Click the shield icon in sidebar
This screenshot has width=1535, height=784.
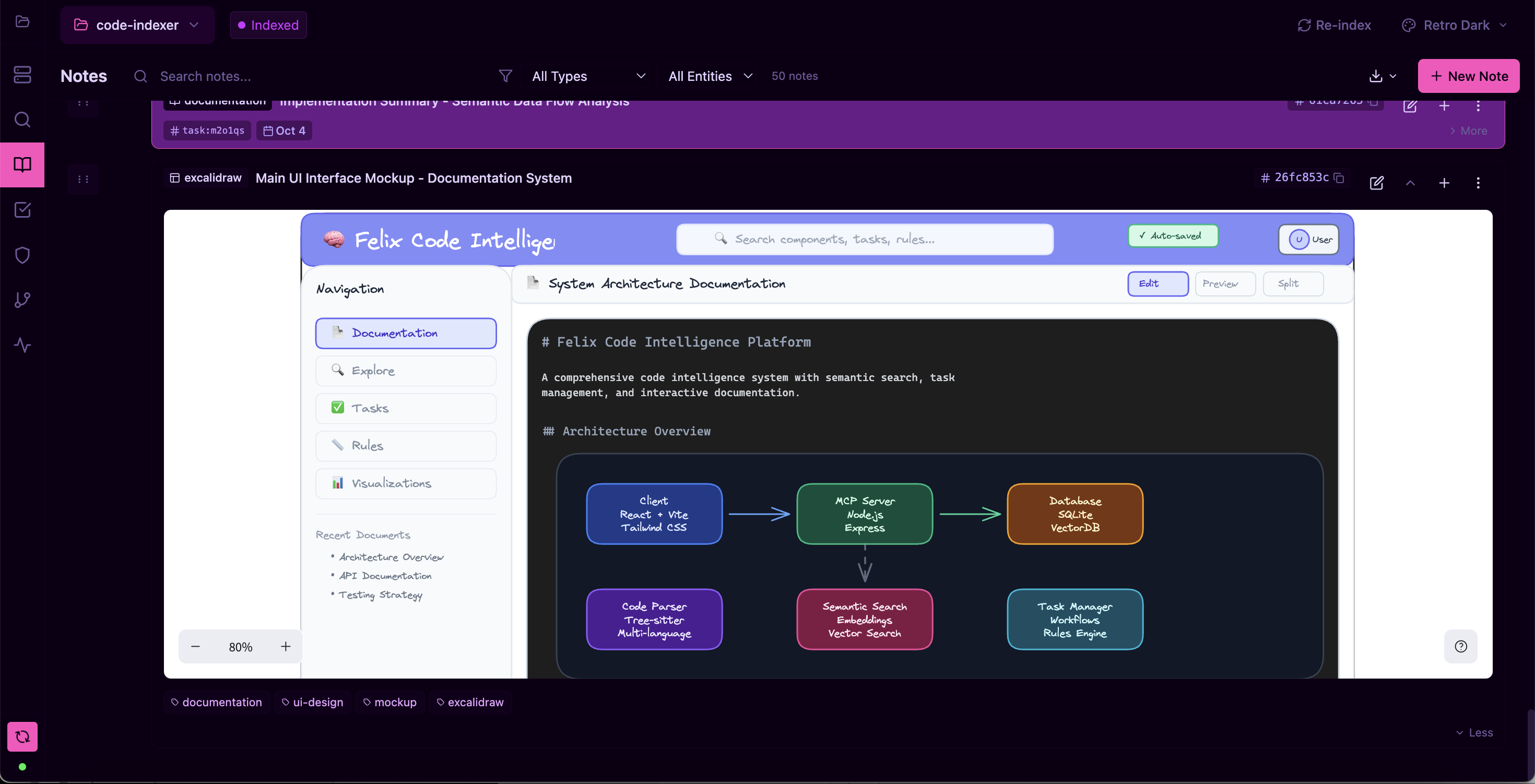(x=22, y=255)
